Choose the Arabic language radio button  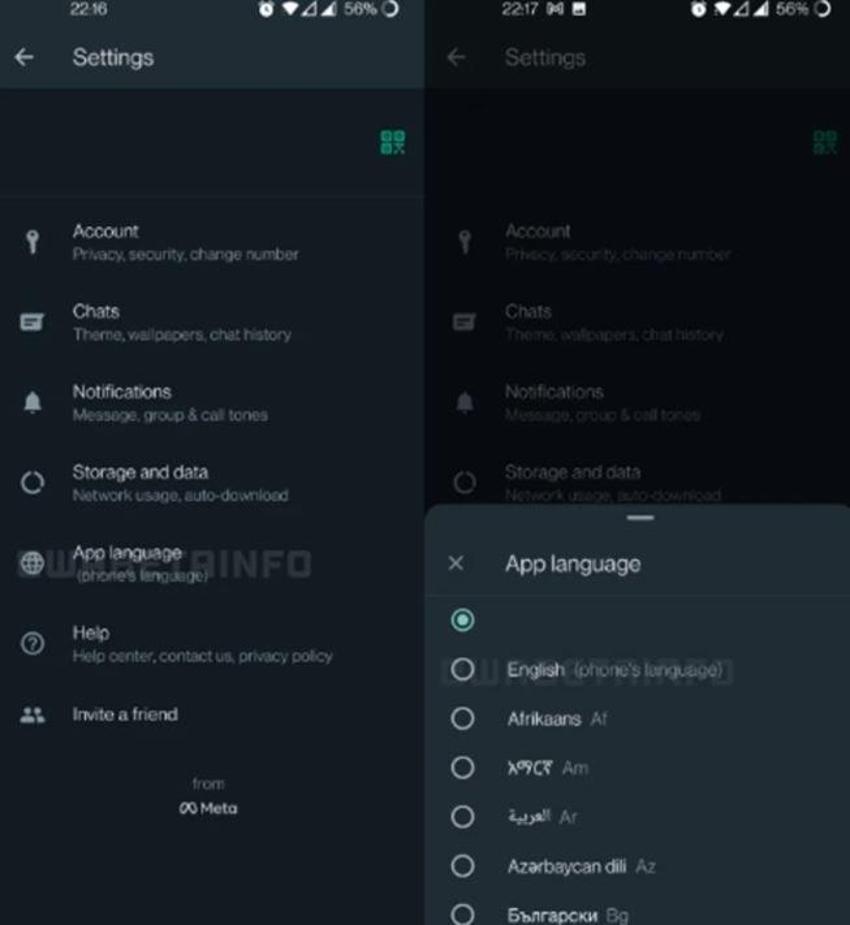click(462, 816)
